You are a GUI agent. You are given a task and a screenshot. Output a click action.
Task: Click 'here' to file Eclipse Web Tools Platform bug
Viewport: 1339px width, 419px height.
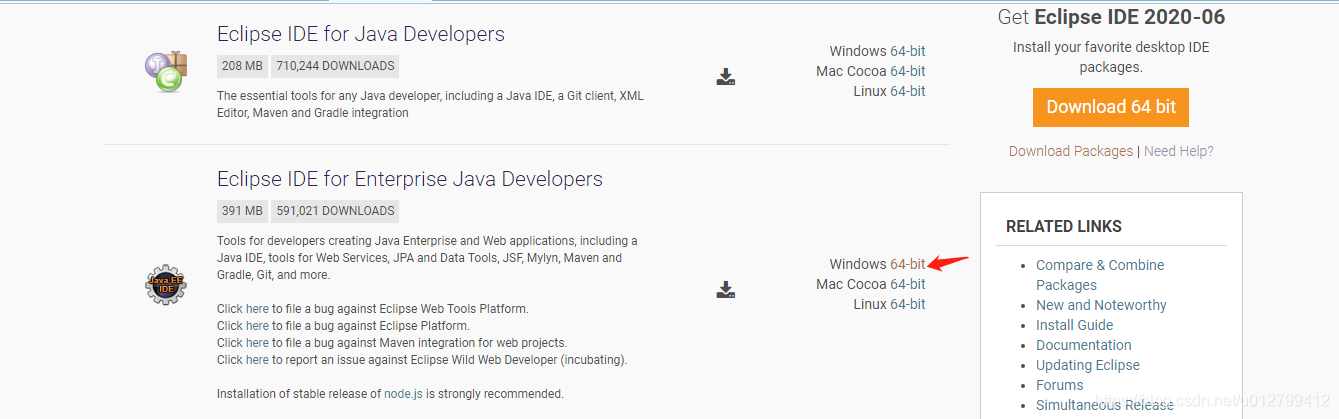257,309
